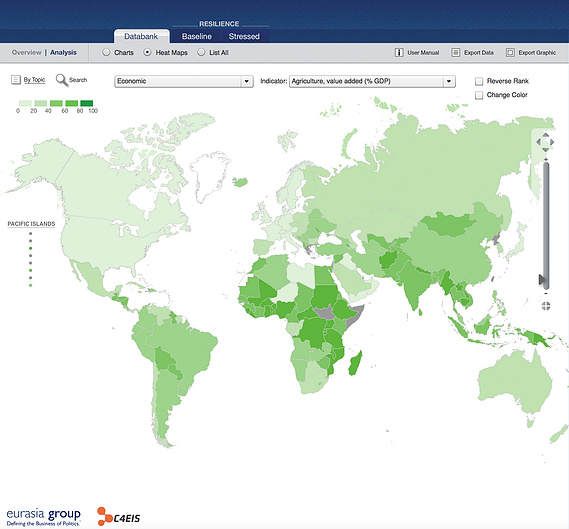Click the Export Data icon
The image size is (569, 529).
pos(455,53)
